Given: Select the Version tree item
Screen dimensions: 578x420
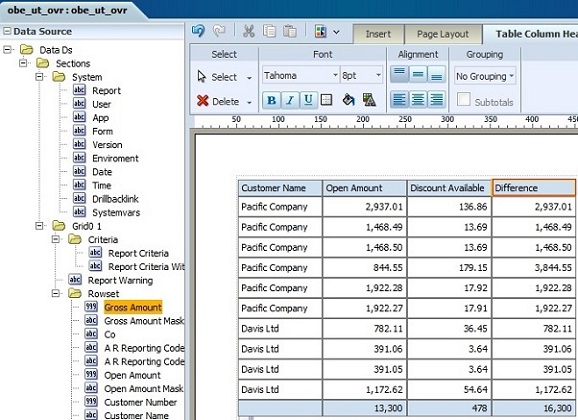Looking at the screenshot, I should click(x=107, y=145).
